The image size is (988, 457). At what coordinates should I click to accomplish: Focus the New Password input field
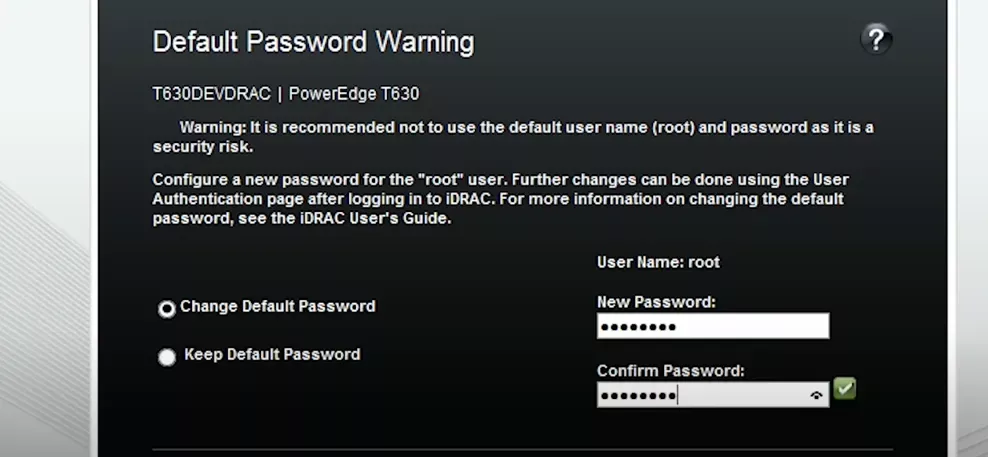[x=712, y=327]
